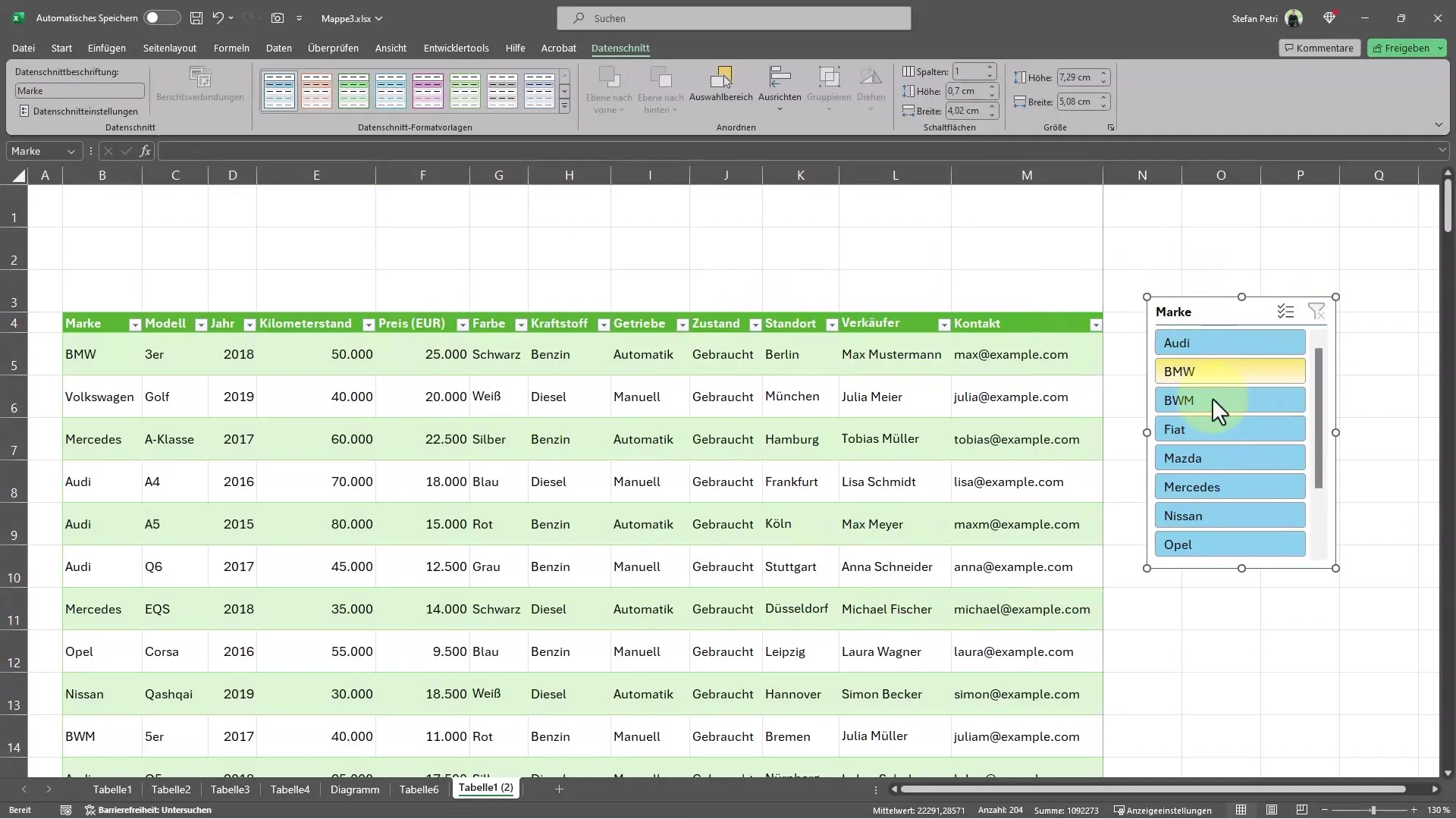This screenshot has width=1456, height=819.
Task: Add a new sheet with plus icon
Action: pos(559,789)
